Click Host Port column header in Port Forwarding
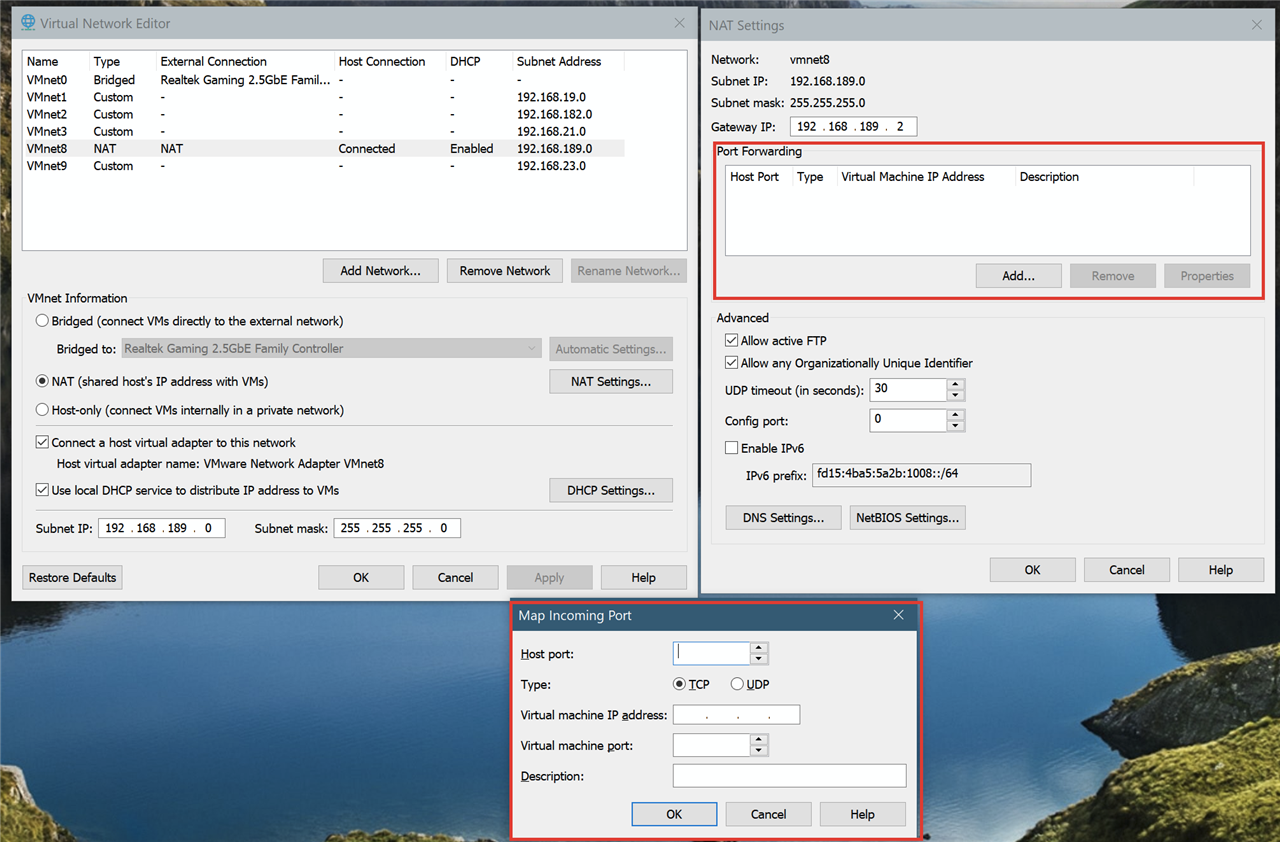Image resolution: width=1280 pixels, height=842 pixels. point(759,177)
